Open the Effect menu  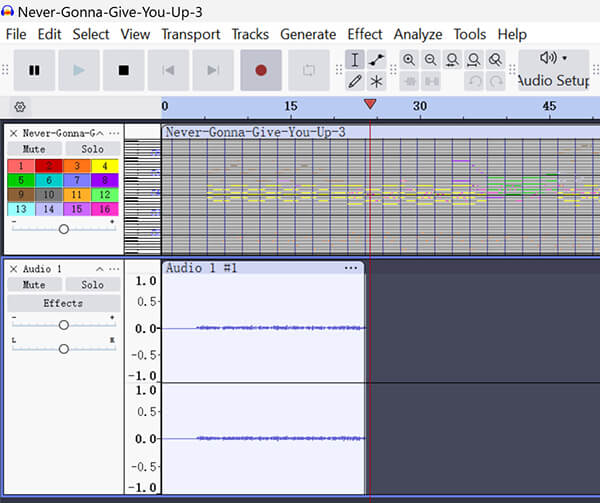coord(365,34)
